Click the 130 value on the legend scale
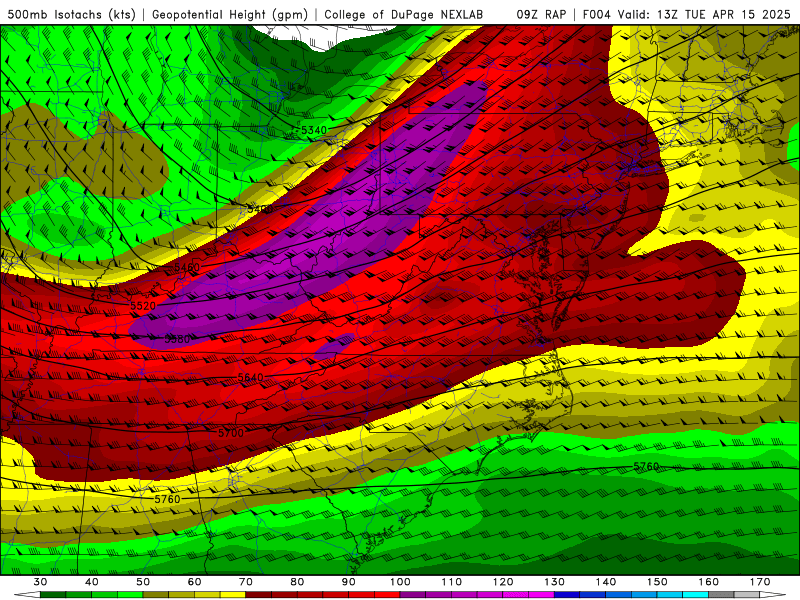Image resolution: width=800 pixels, height=600 pixels. click(555, 582)
